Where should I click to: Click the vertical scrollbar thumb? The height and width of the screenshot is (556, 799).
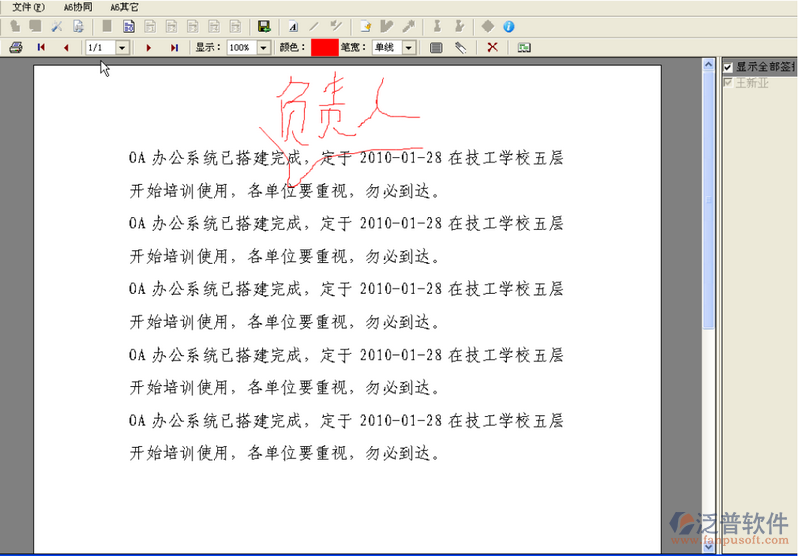click(x=708, y=200)
